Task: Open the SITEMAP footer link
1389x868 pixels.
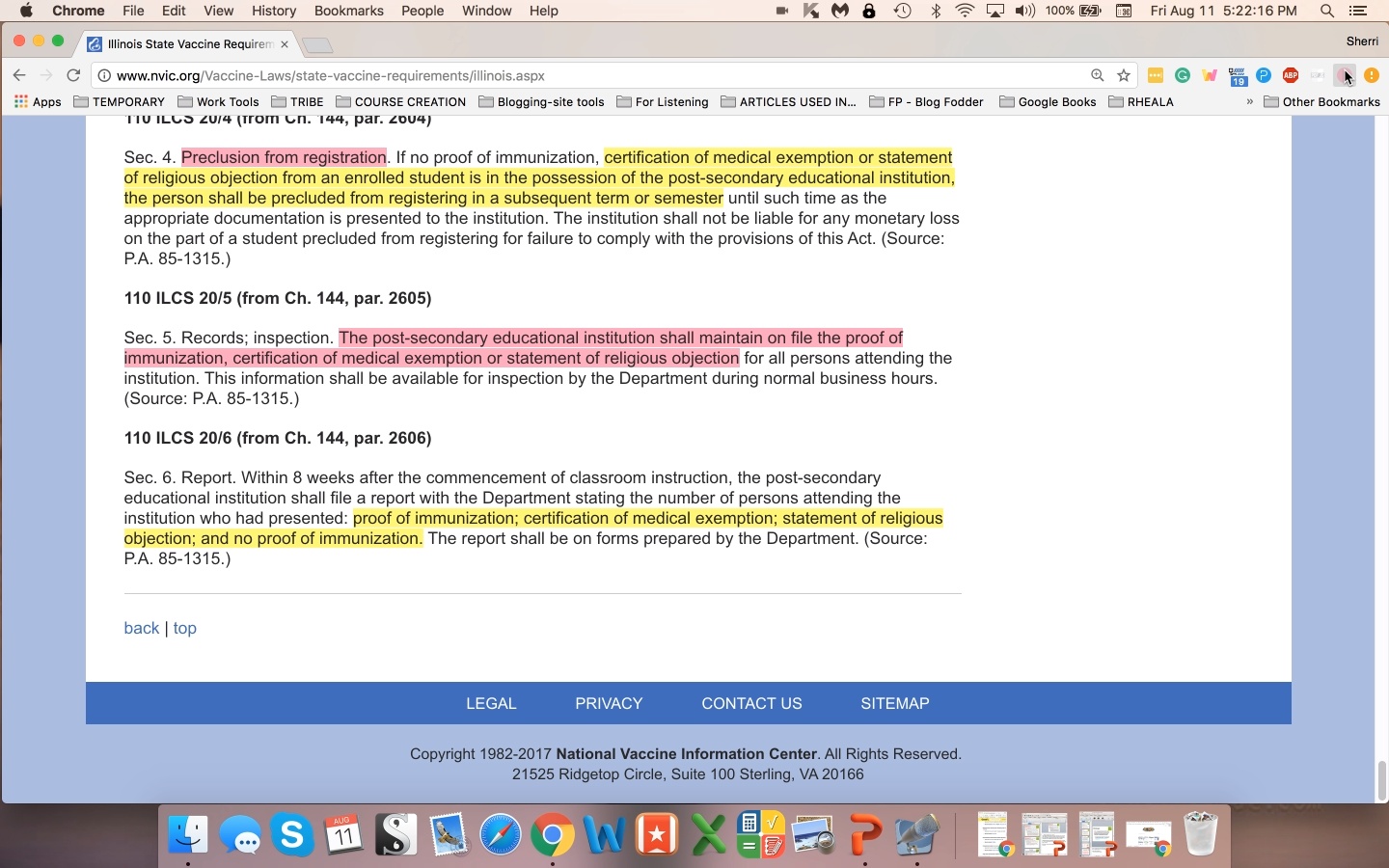Action: click(x=895, y=703)
